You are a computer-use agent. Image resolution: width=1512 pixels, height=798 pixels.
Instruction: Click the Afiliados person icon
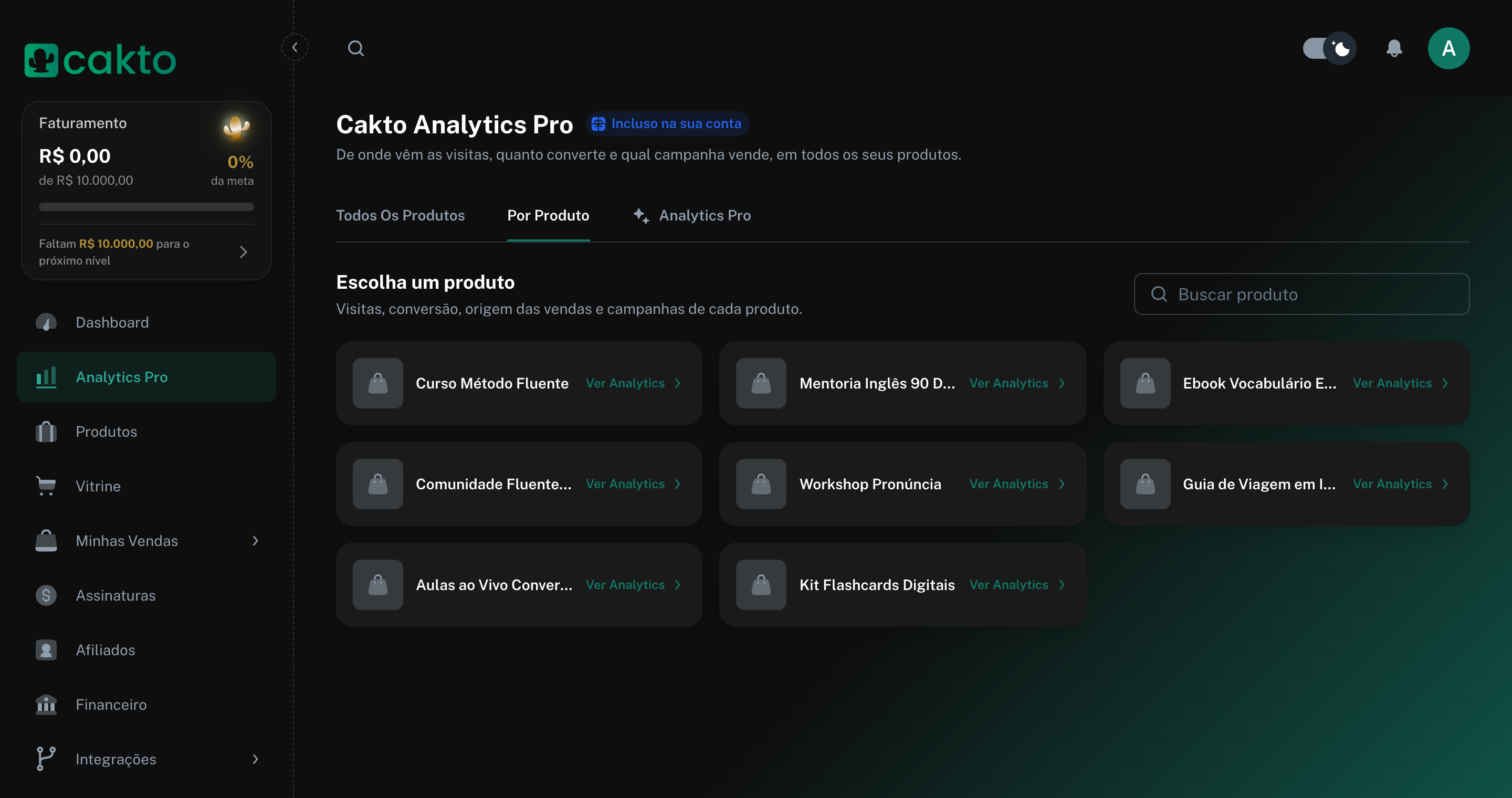[x=46, y=649]
